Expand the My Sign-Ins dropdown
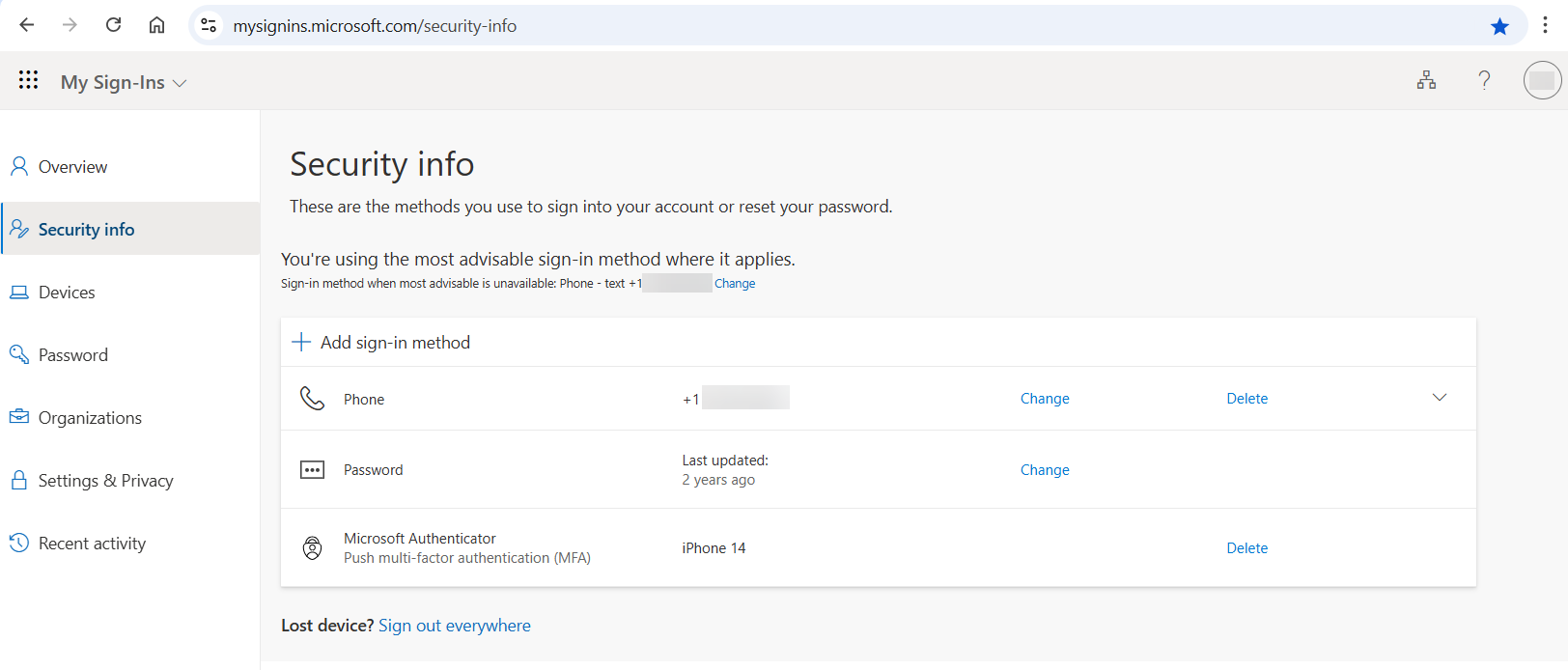This screenshot has width=1568, height=670. (123, 83)
